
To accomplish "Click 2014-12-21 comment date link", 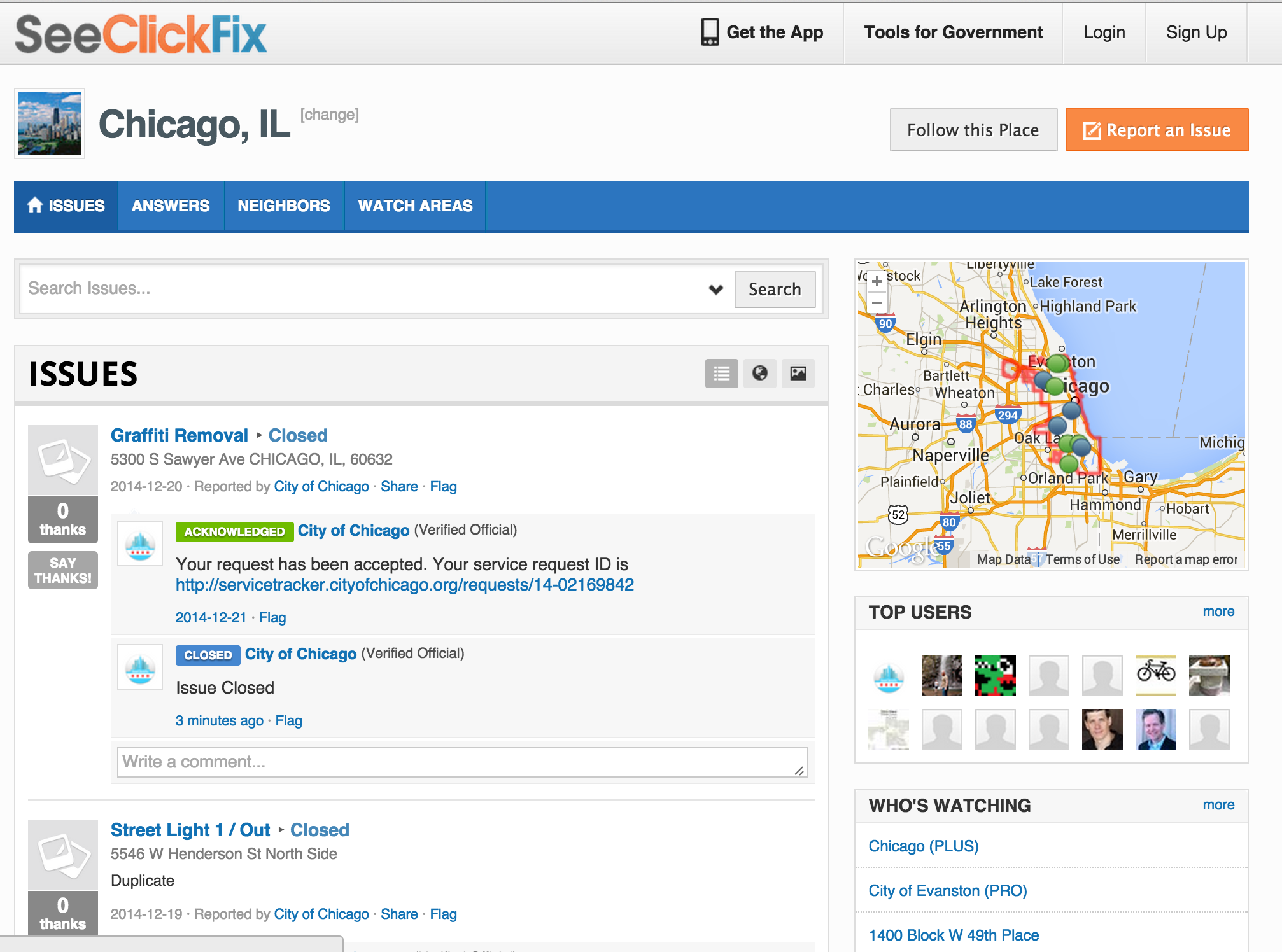I will coord(211,617).
